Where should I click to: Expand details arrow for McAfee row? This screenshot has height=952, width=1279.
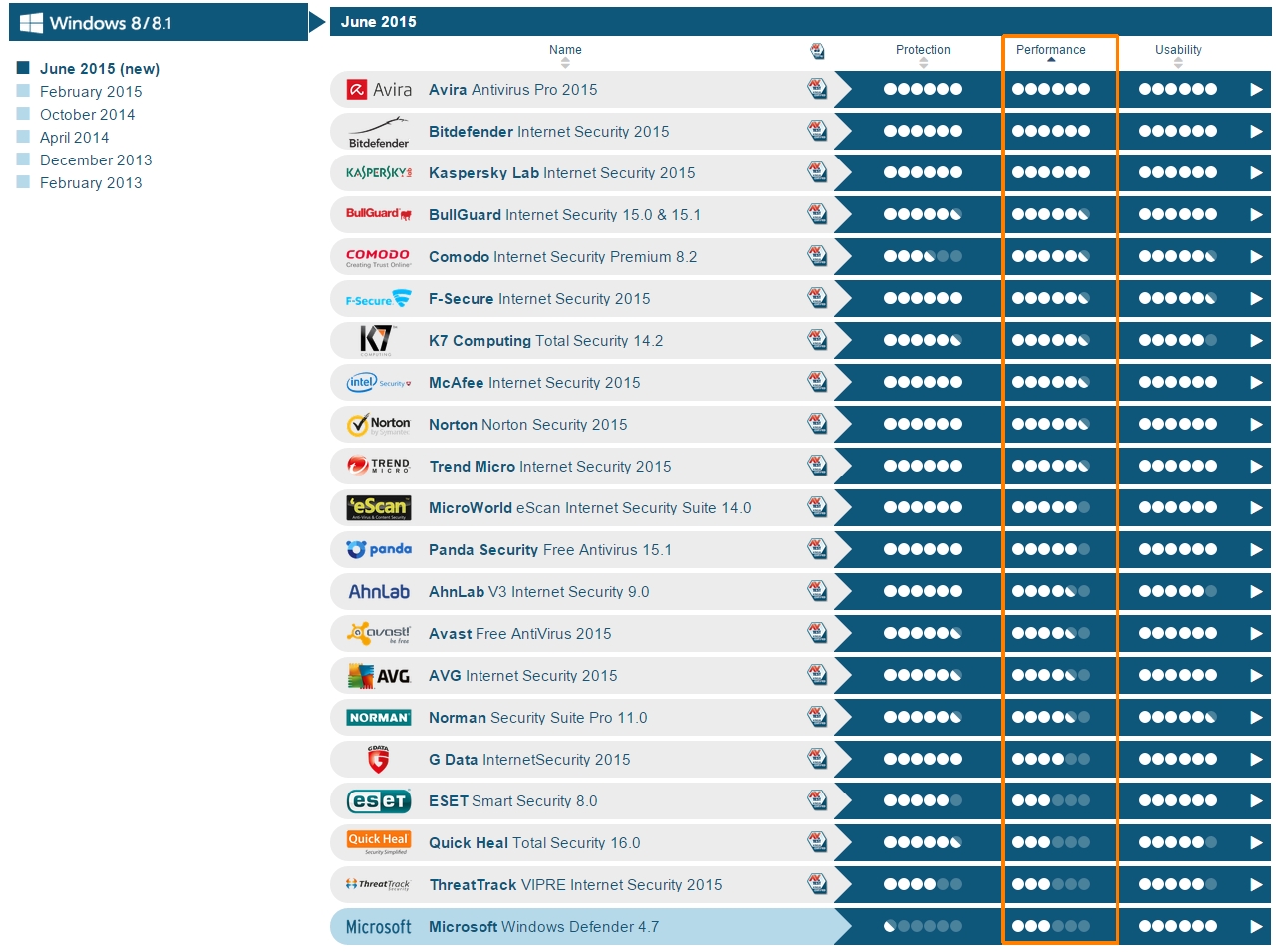(x=1256, y=383)
